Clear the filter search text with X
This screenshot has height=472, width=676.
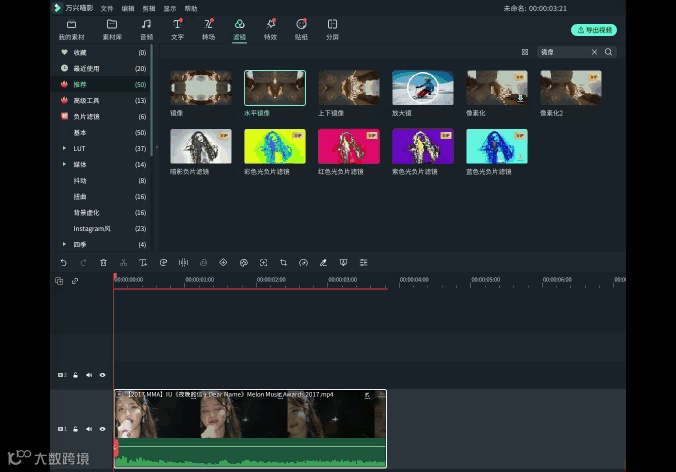coord(594,52)
